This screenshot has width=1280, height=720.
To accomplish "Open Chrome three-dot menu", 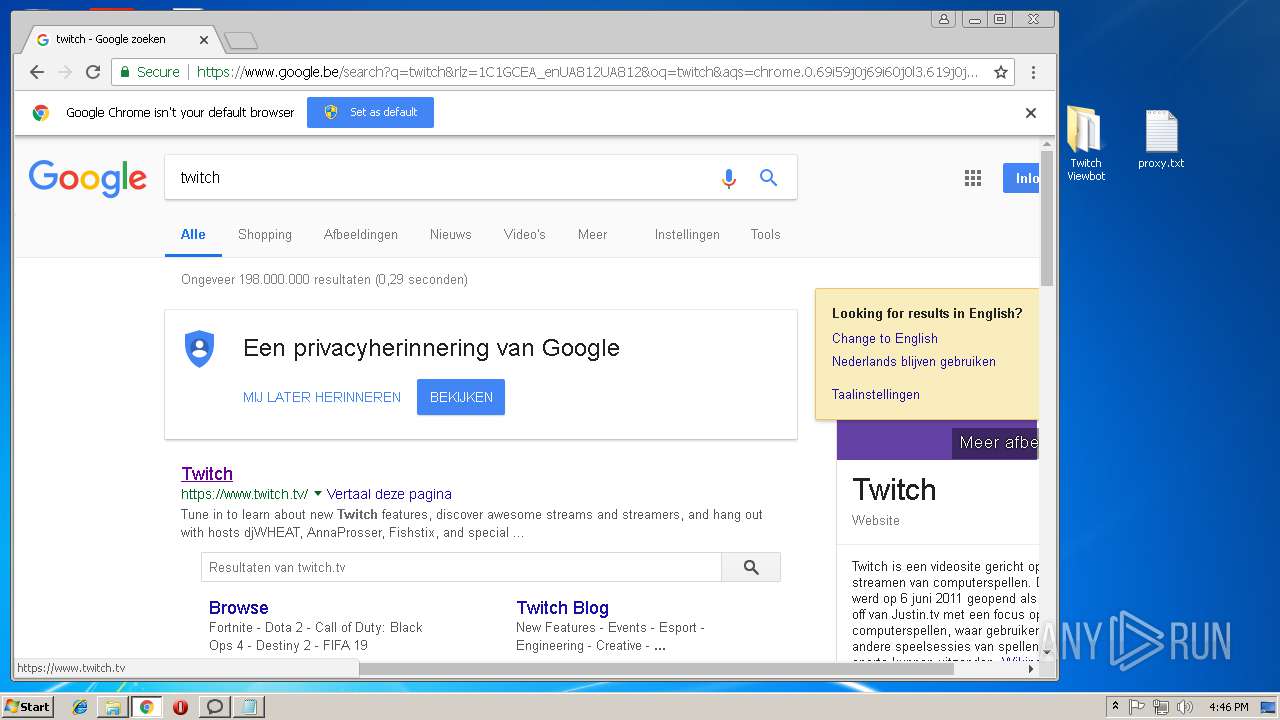I will (x=1034, y=72).
